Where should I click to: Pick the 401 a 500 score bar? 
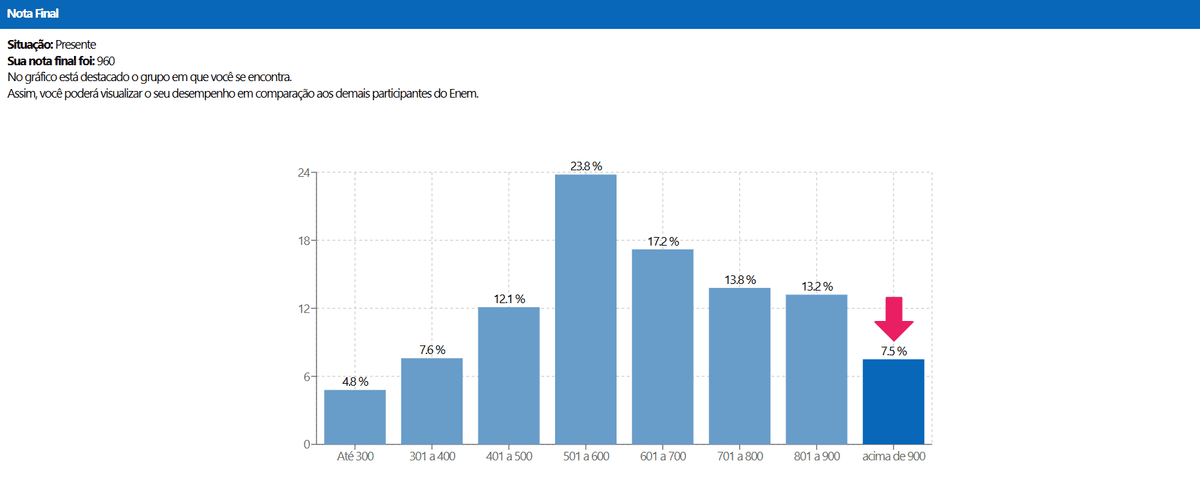[508, 376]
